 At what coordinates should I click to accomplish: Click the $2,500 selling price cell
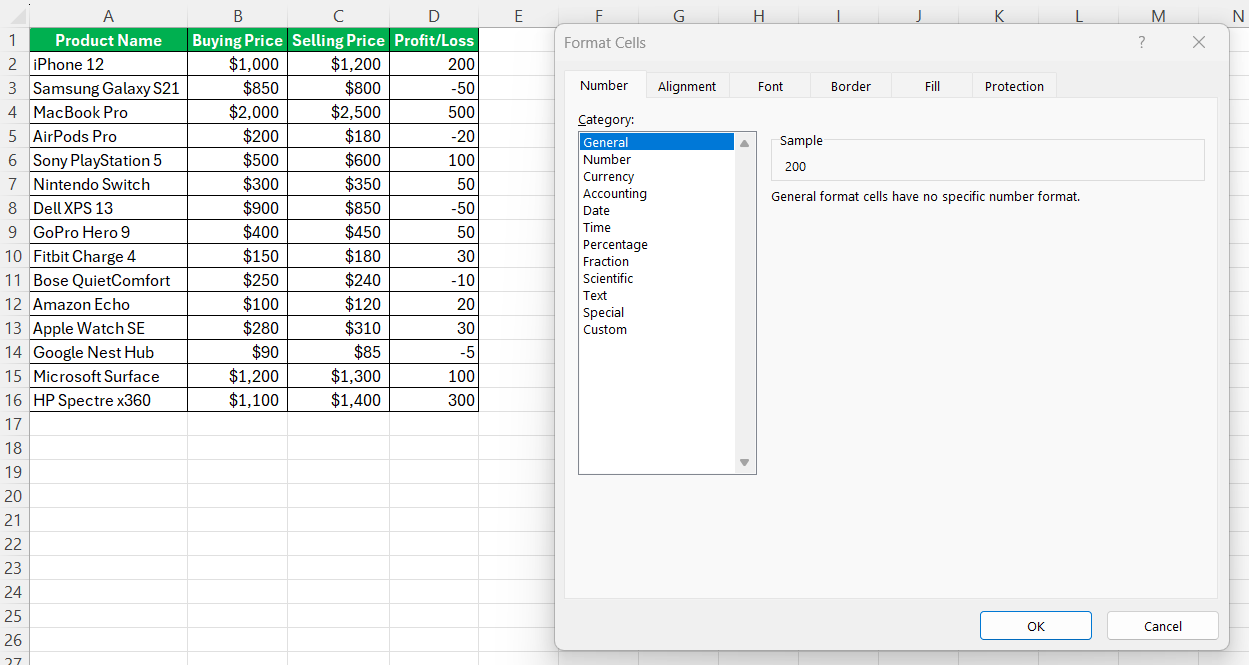click(x=338, y=112)
